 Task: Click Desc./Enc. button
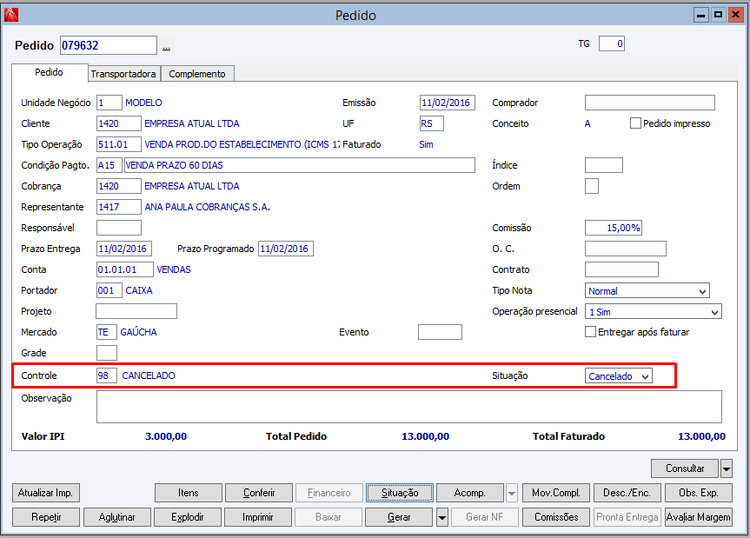pyautogui.click(x=627, y=493)
